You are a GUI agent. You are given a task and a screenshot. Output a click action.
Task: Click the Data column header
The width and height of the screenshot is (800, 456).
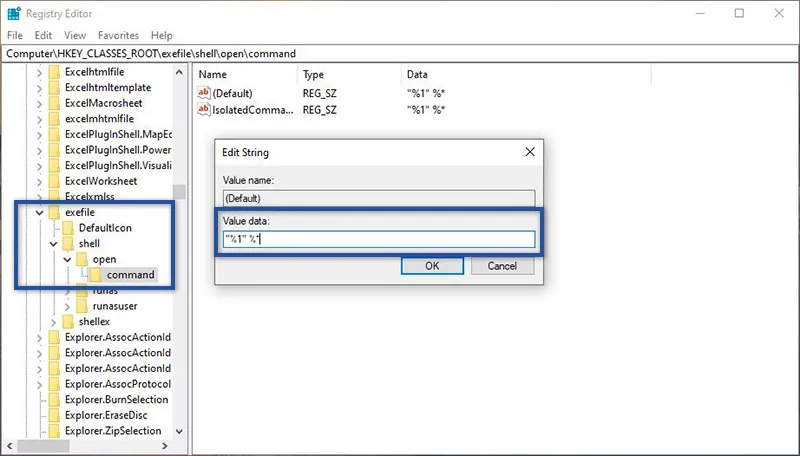tap(418, 74)
